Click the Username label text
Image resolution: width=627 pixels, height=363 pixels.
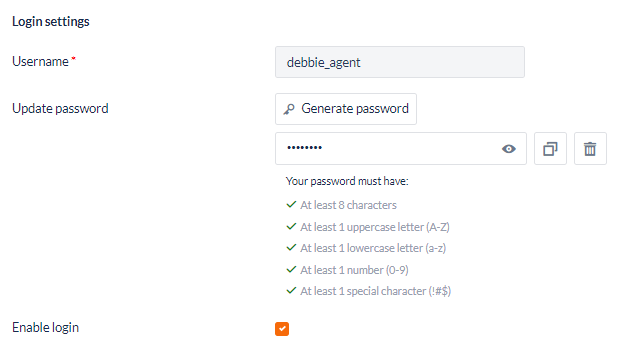(x=40, y=62)
